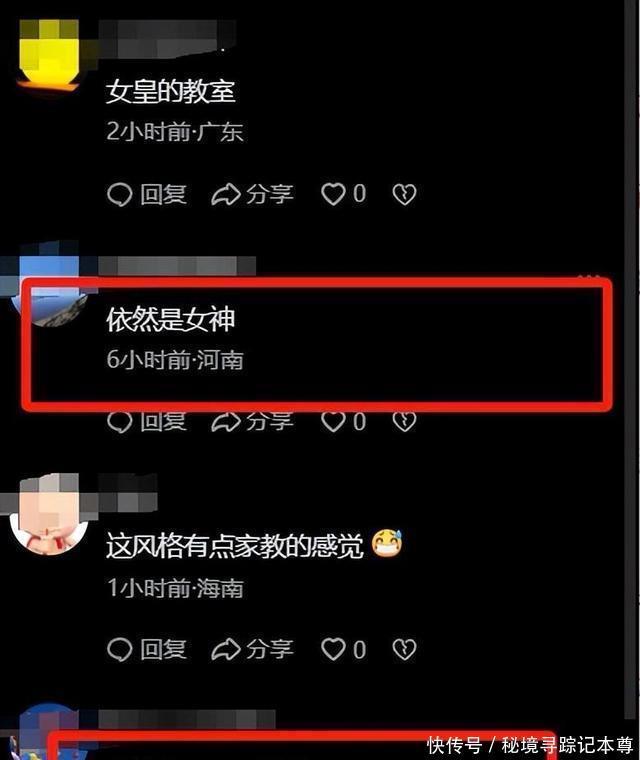Screen dimensions: 640x760
Task: Click the blurred username of the 海南 commenter
Action: 128,492
